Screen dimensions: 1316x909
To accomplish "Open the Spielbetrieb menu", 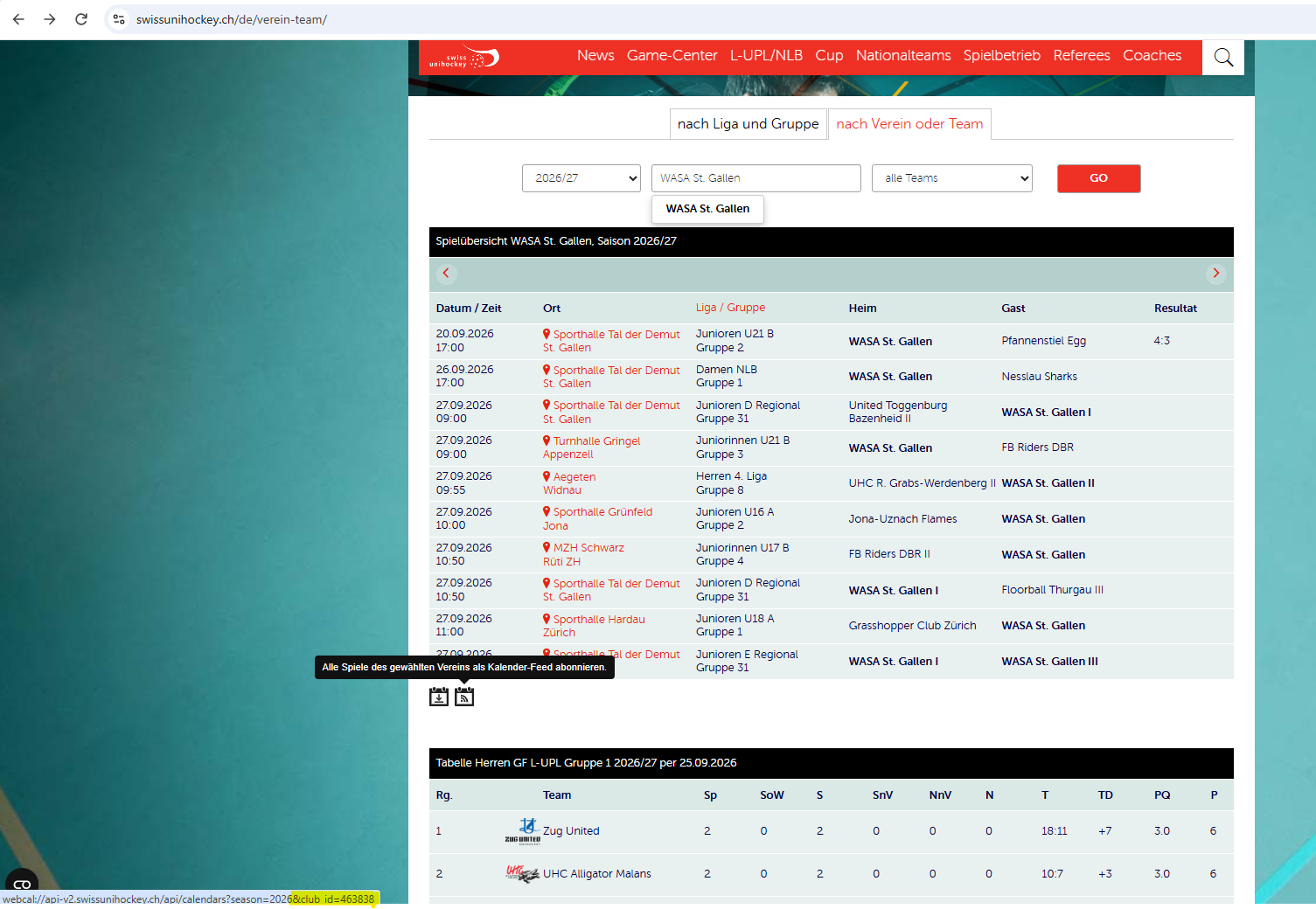I will tap(1002, 55).
